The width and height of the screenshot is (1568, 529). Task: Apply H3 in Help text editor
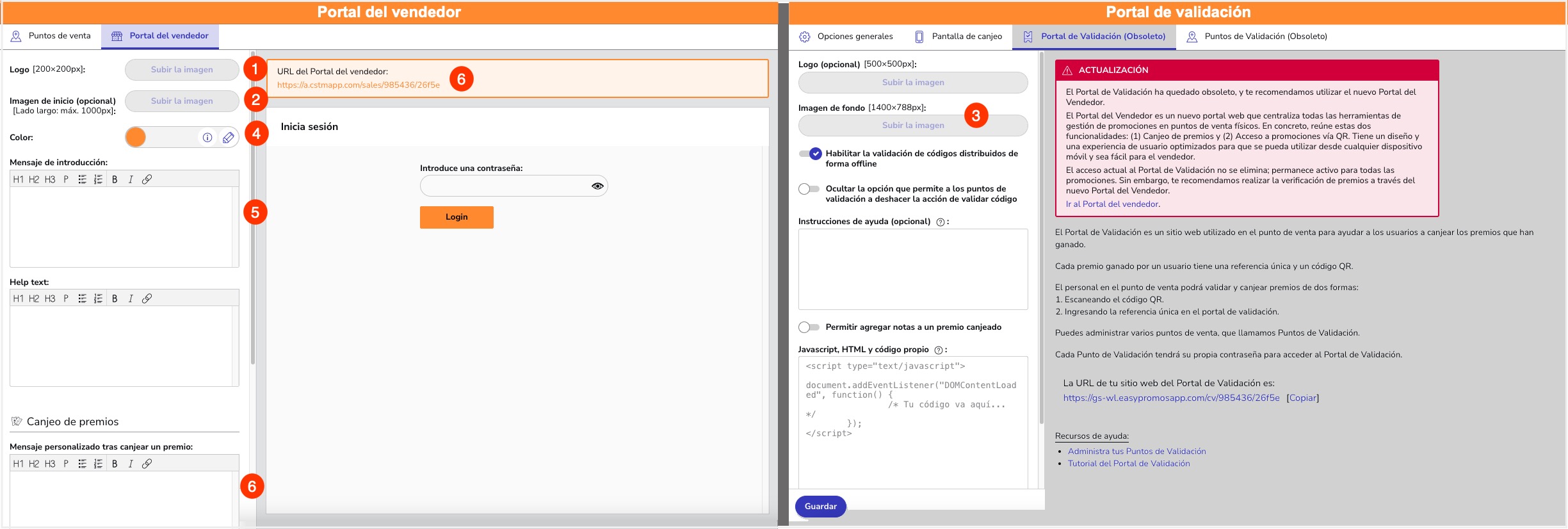pyautogui.click(x=50, y=298)
